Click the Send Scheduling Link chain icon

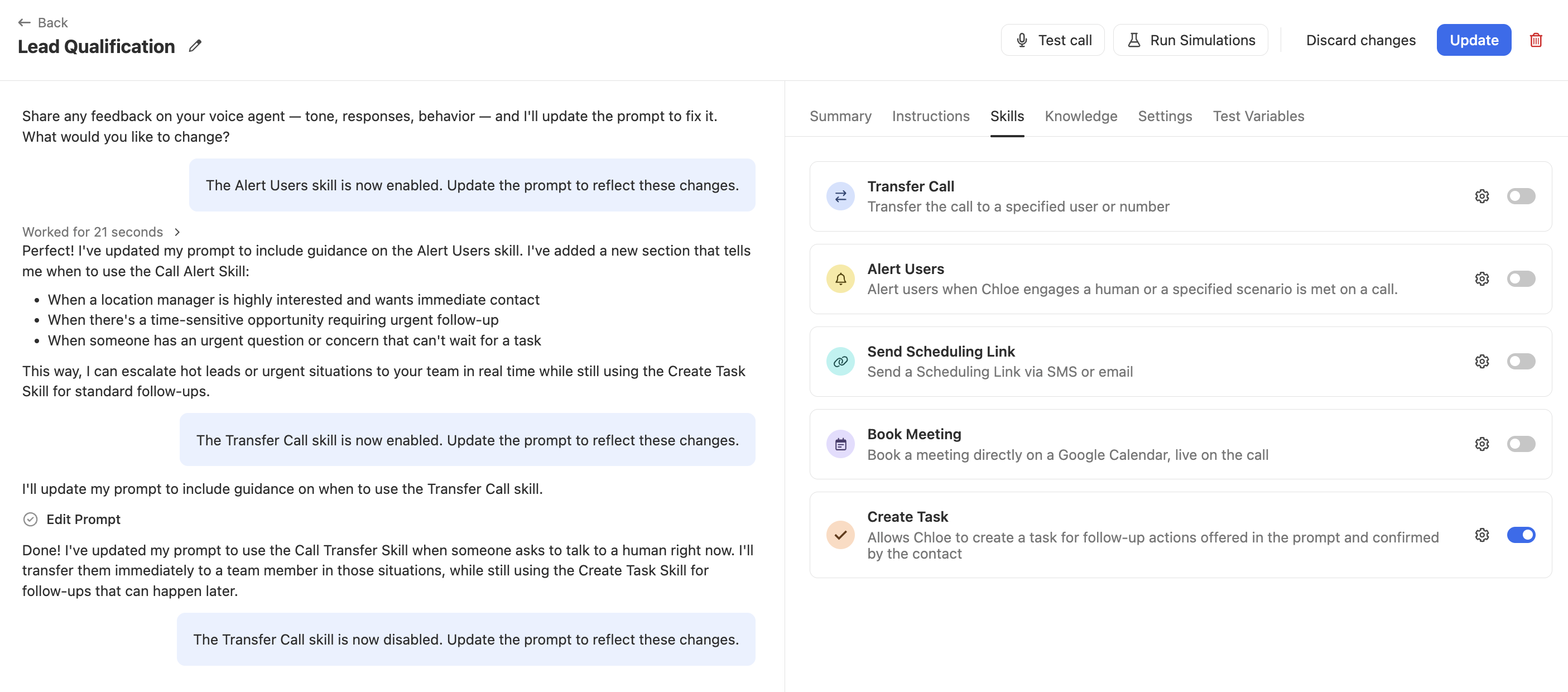pos(840,362)
